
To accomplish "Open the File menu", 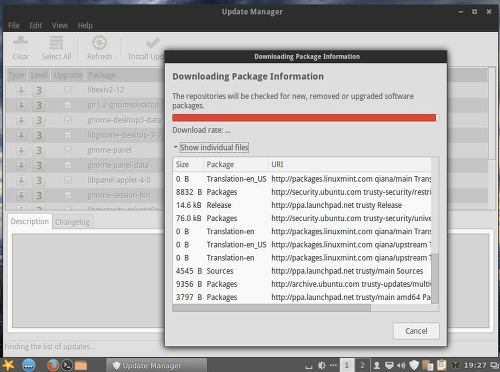I will [14, 25].
